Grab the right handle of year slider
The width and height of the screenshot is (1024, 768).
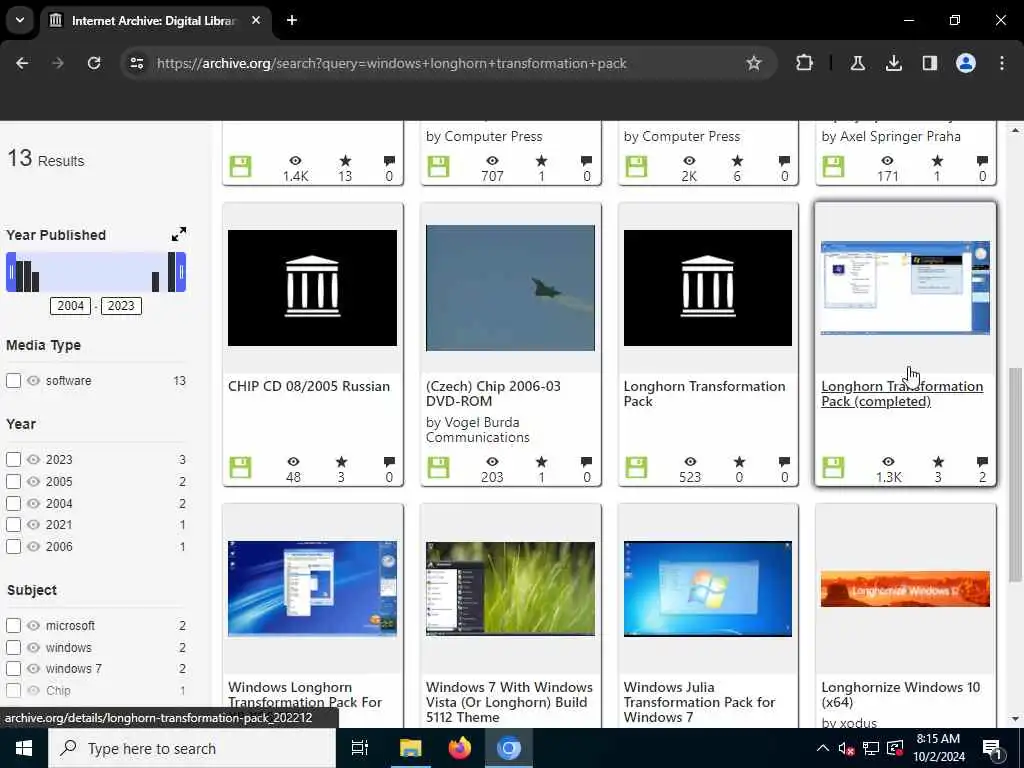click(181, 272)
